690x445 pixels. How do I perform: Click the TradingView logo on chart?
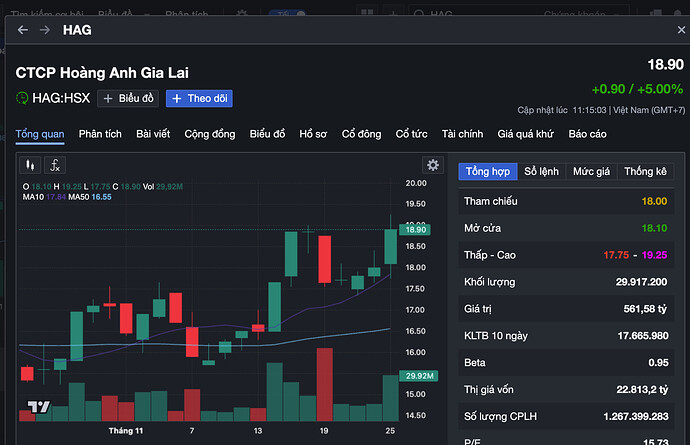pyautogui.click(x=38, y=407)
